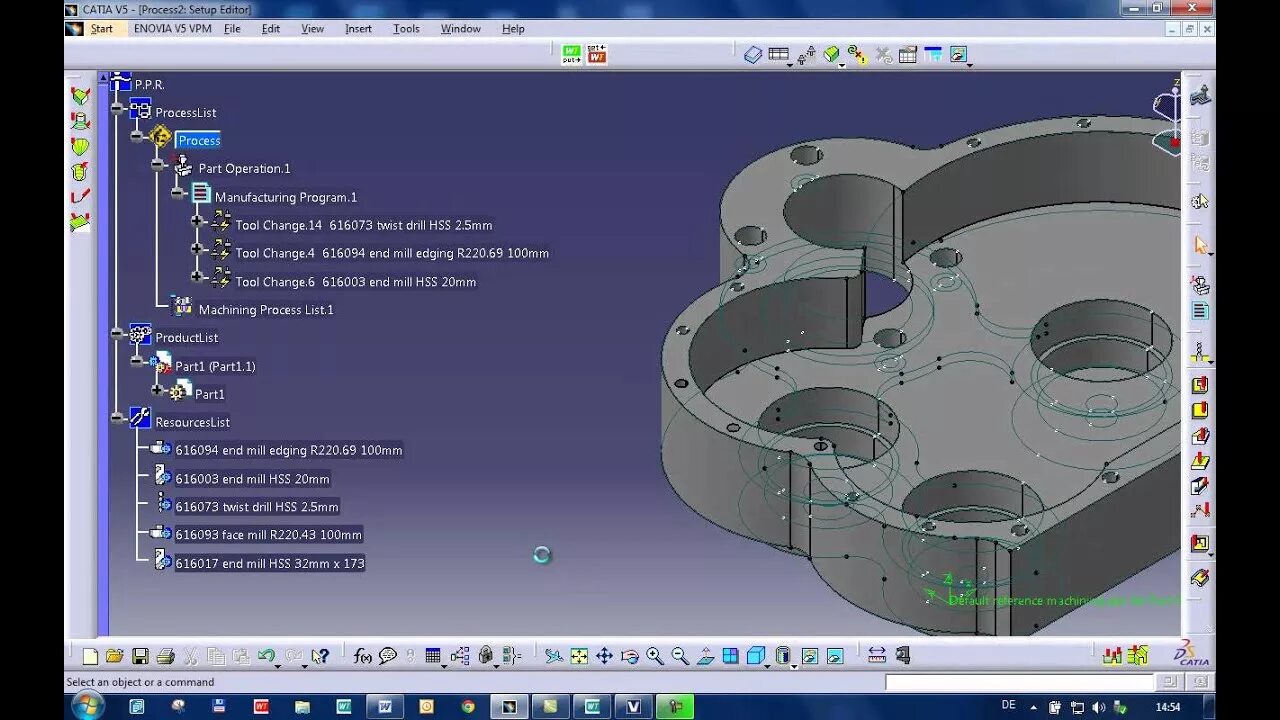This screenshot has height=720, width=1280.
Task: Click the Zoom Out magnifier
Action: click(680, 656)
